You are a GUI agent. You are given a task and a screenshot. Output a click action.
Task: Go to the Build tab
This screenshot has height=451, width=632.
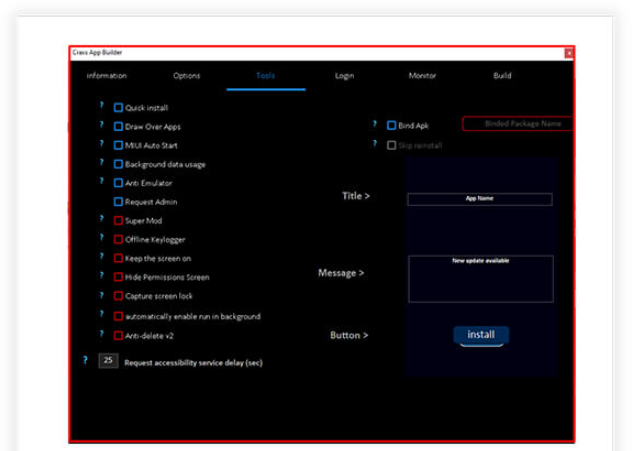[x=502, y=76]
